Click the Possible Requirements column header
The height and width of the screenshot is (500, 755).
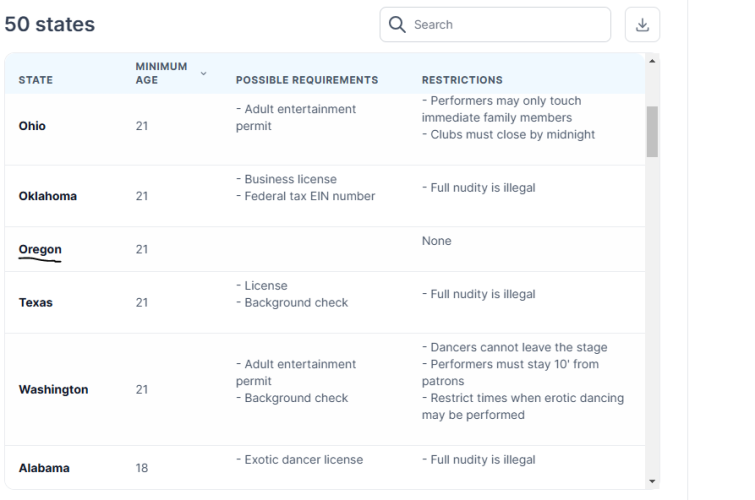[x=307, y=80]
